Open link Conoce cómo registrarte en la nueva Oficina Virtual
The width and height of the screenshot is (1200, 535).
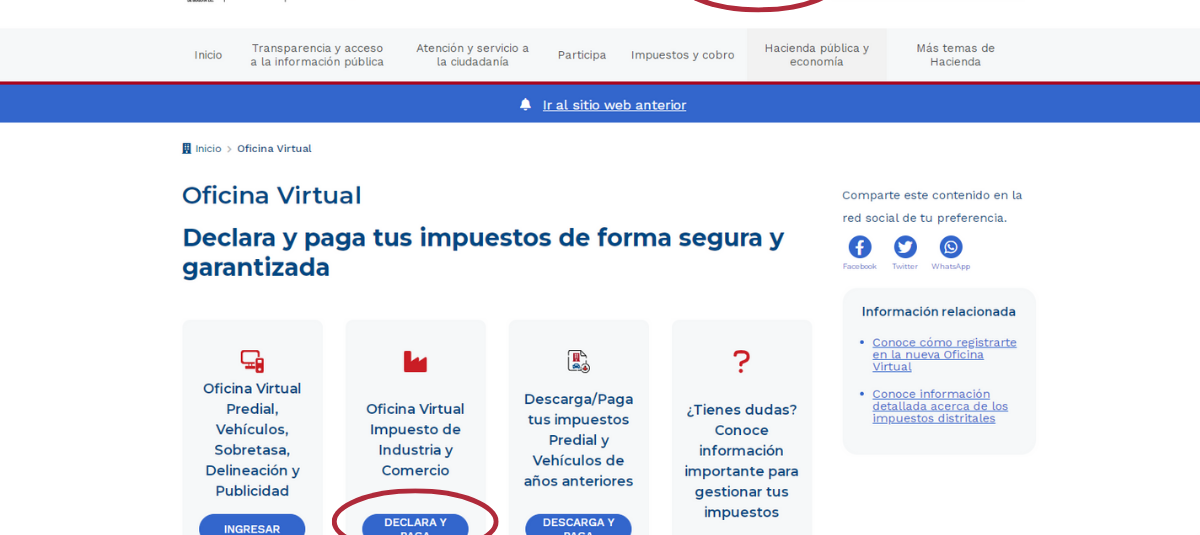point(943,354)
